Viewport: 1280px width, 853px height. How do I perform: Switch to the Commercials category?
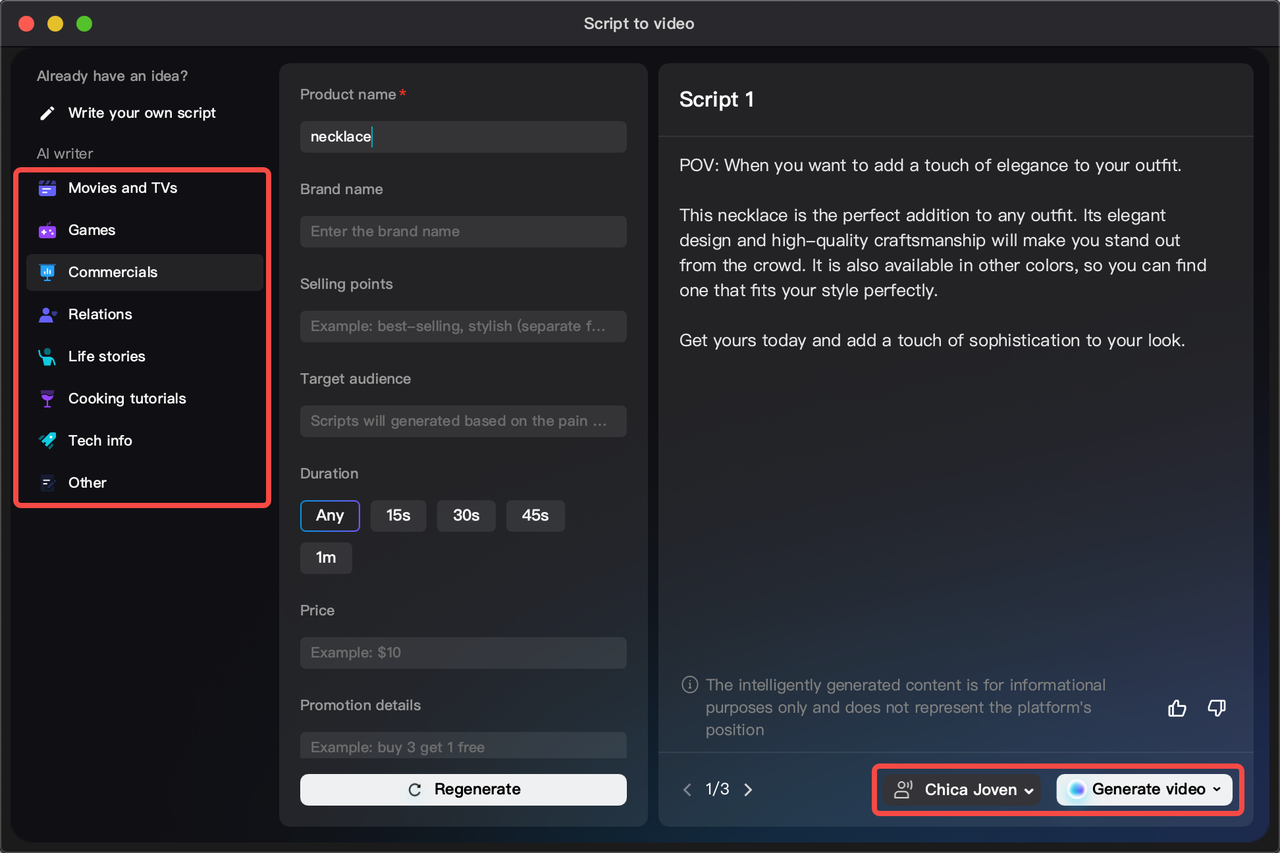pyautogui.click(x=113, y=271)
